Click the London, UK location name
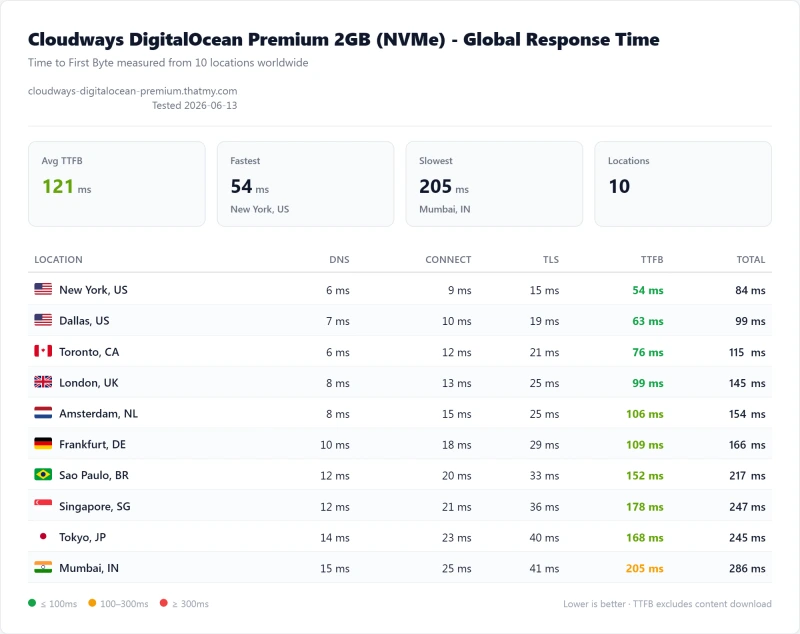The width and height of the screenshot is (800, 634). tap(89, 383)
